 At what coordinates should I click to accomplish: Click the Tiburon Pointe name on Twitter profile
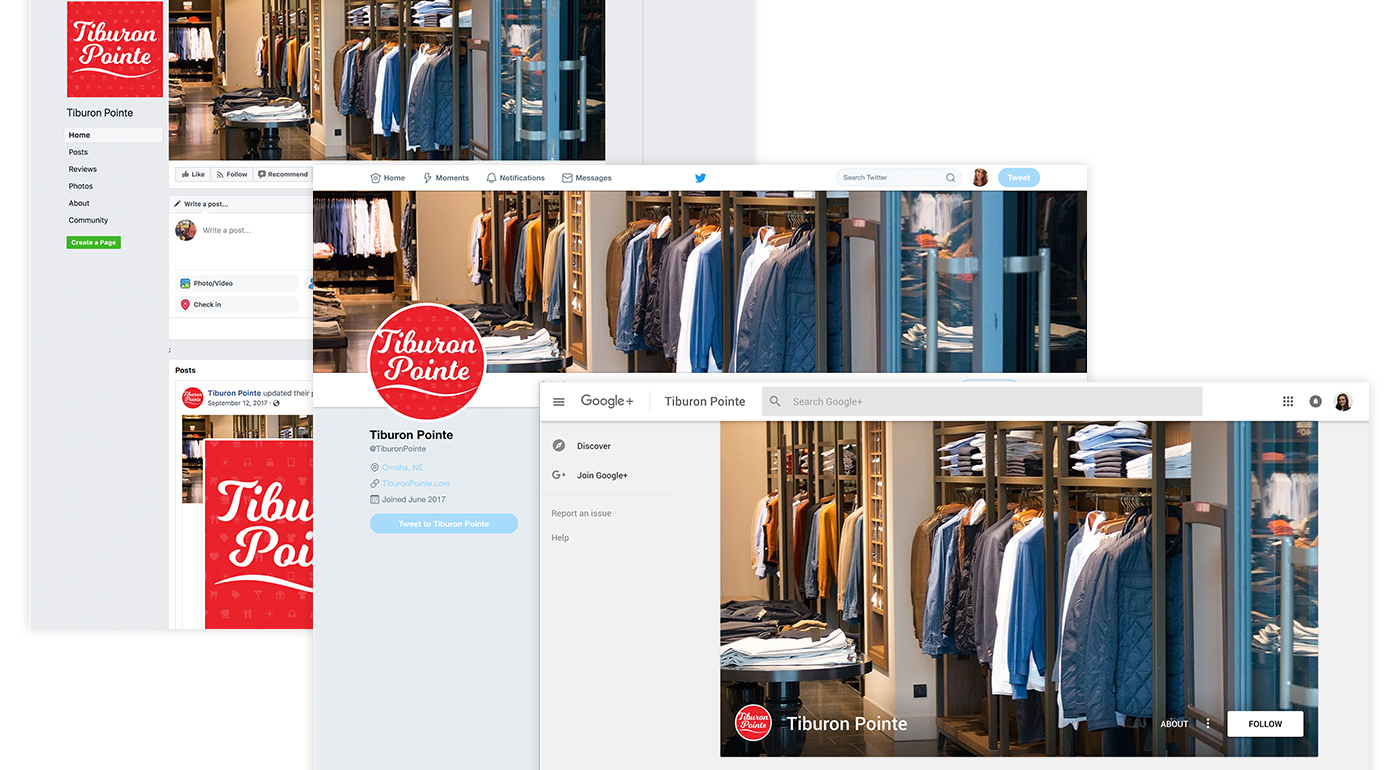(411, 435)
